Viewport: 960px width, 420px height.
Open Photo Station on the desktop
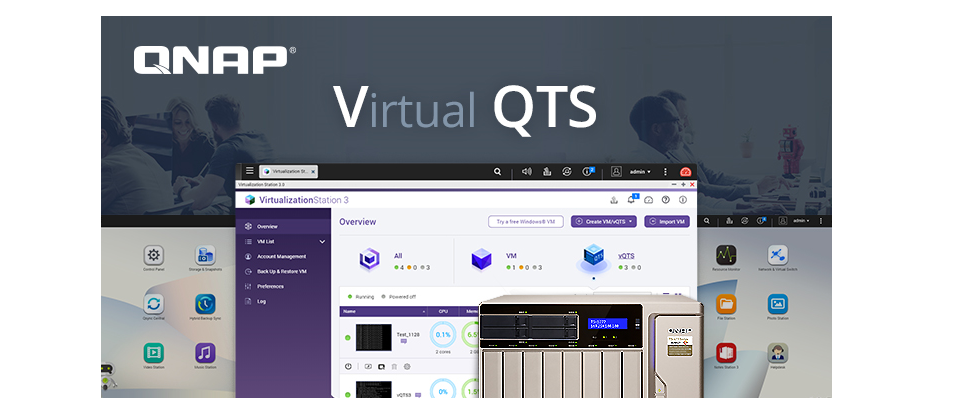tap(778, 307)
